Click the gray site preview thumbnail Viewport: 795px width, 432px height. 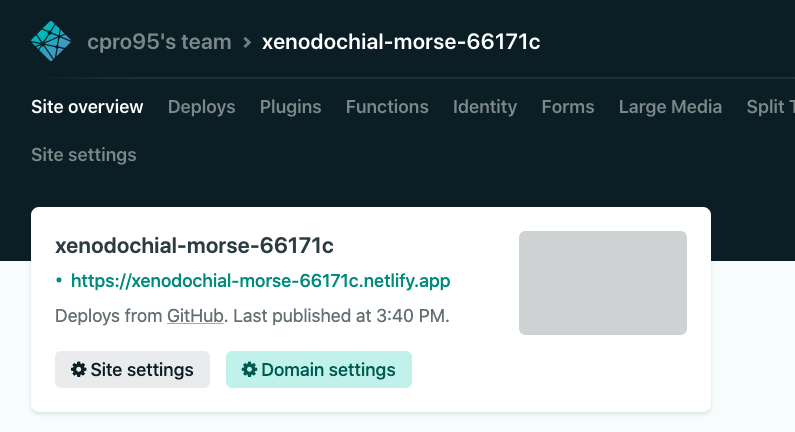[603, 283]
